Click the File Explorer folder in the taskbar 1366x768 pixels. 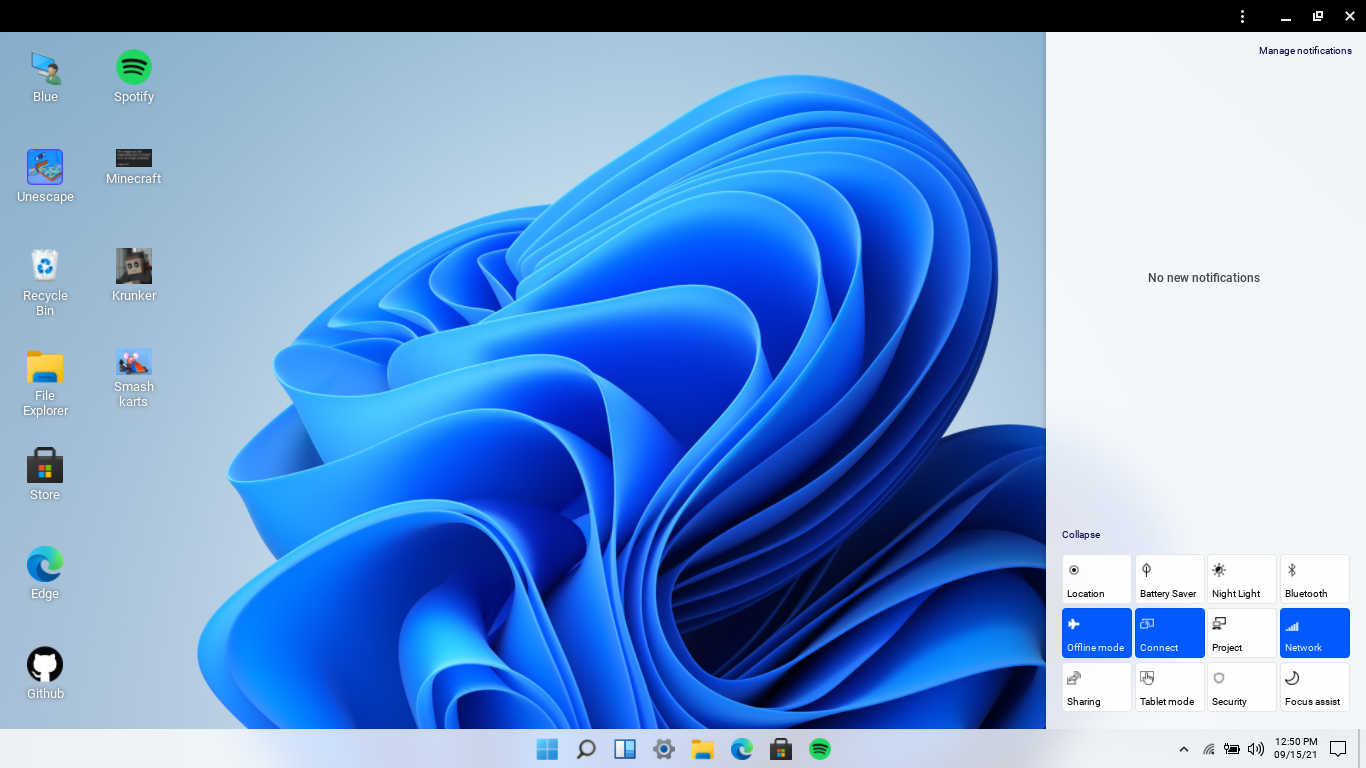pos(703,749)
